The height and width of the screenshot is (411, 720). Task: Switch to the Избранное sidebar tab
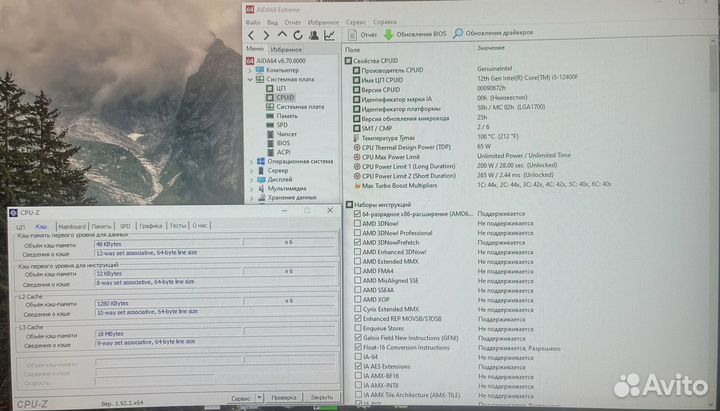(x=286, y=49)
